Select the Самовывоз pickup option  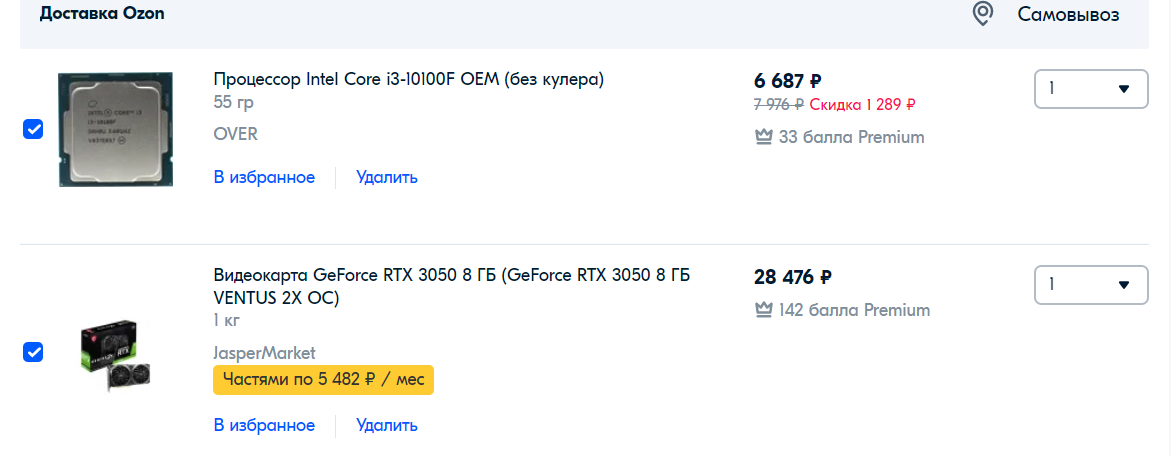click(x=1068, y=14)
